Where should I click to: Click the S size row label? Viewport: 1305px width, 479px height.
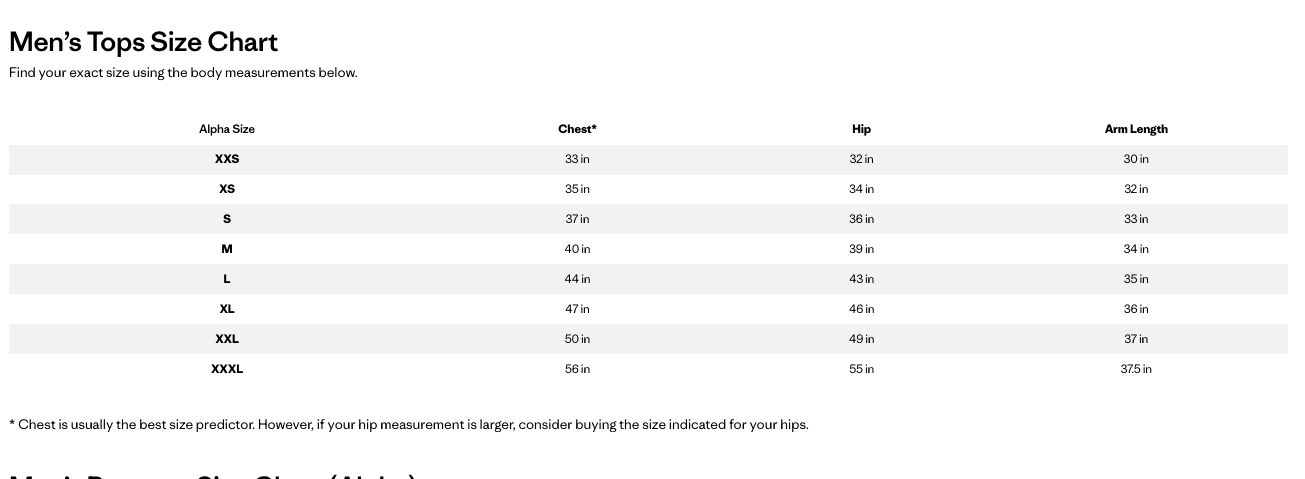(227, 219)
